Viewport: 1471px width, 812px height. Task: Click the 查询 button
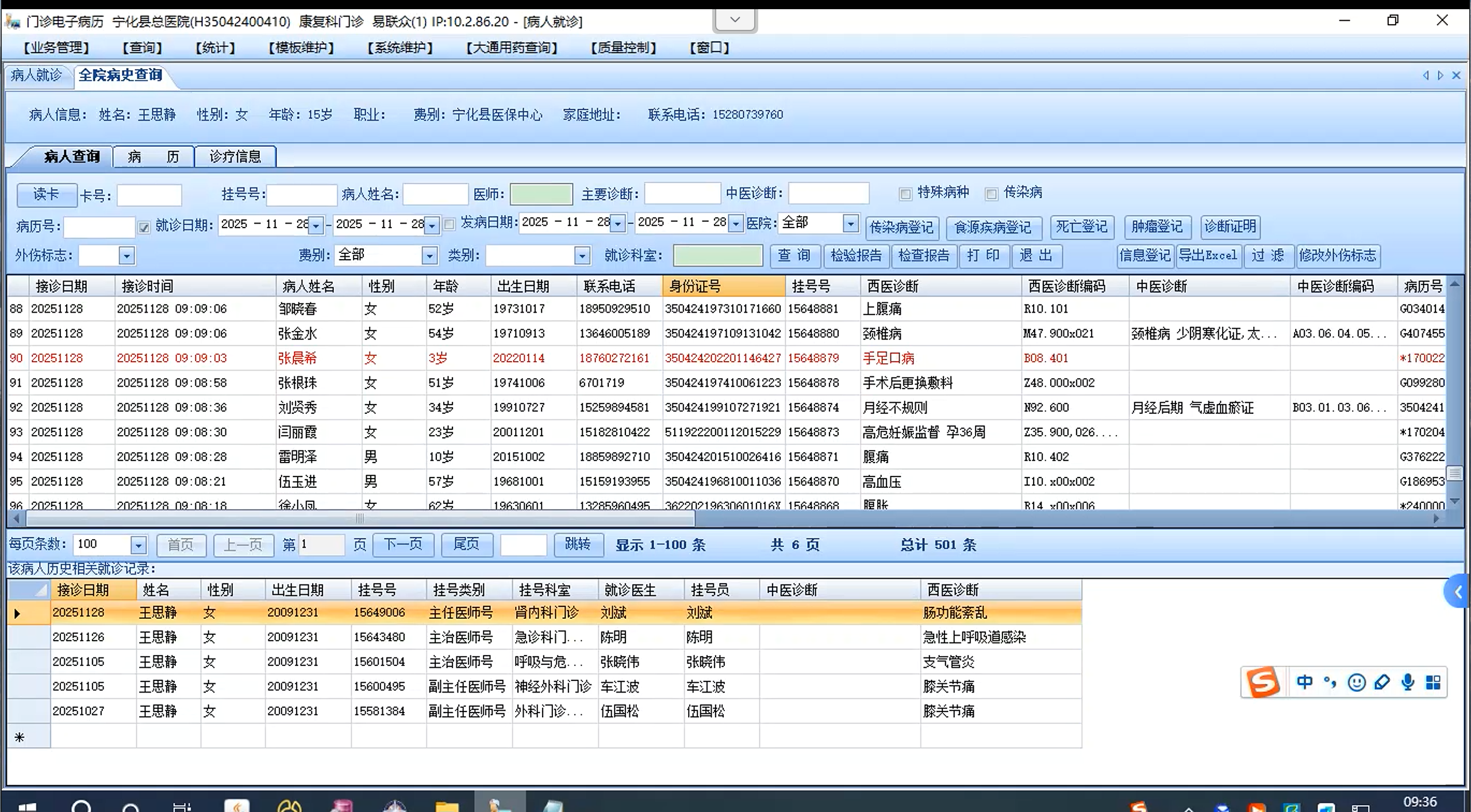(x=794, y=256)
